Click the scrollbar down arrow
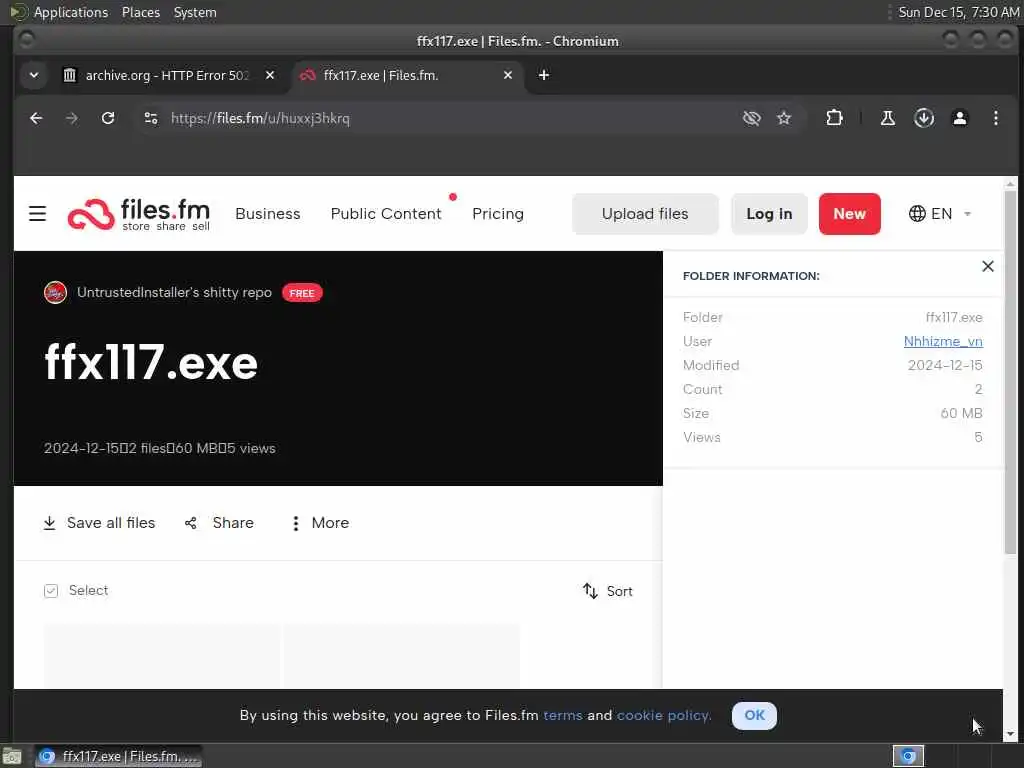This screenshot has width=1024, height=768. (1010, 735)
